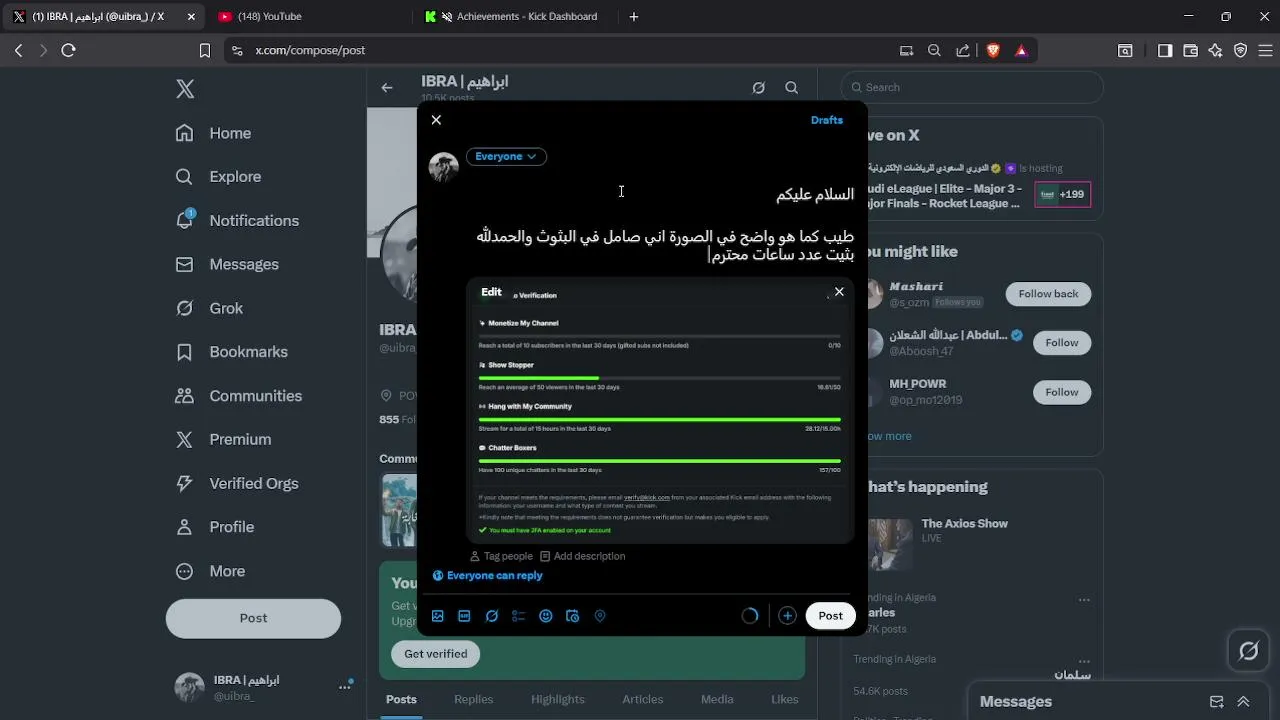1280x720 pixels.
Task: Click the sidebar Post button
Action: click(253, 618)
